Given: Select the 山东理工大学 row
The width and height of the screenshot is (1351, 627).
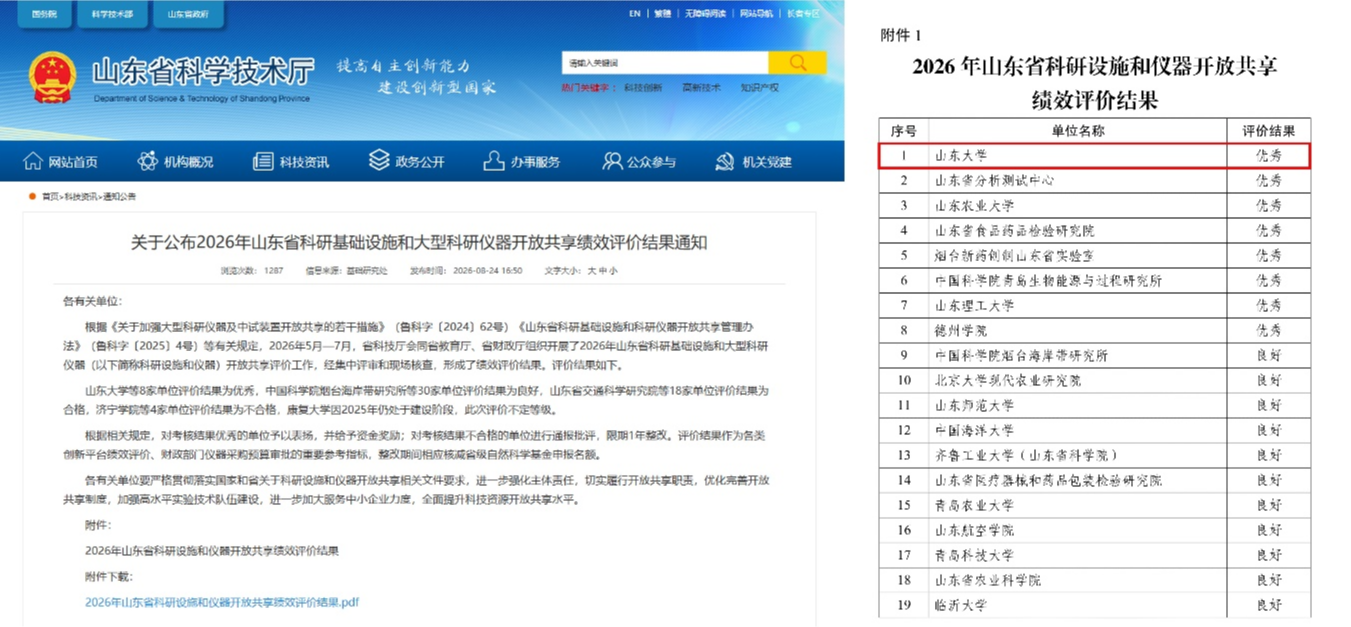Looking at the screenshot, I should point(1095,306).
